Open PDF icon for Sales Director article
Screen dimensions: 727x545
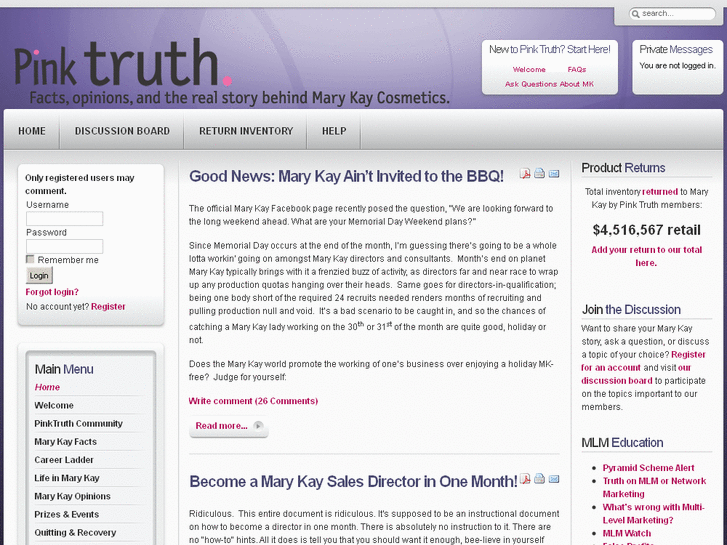pos(525,479)
